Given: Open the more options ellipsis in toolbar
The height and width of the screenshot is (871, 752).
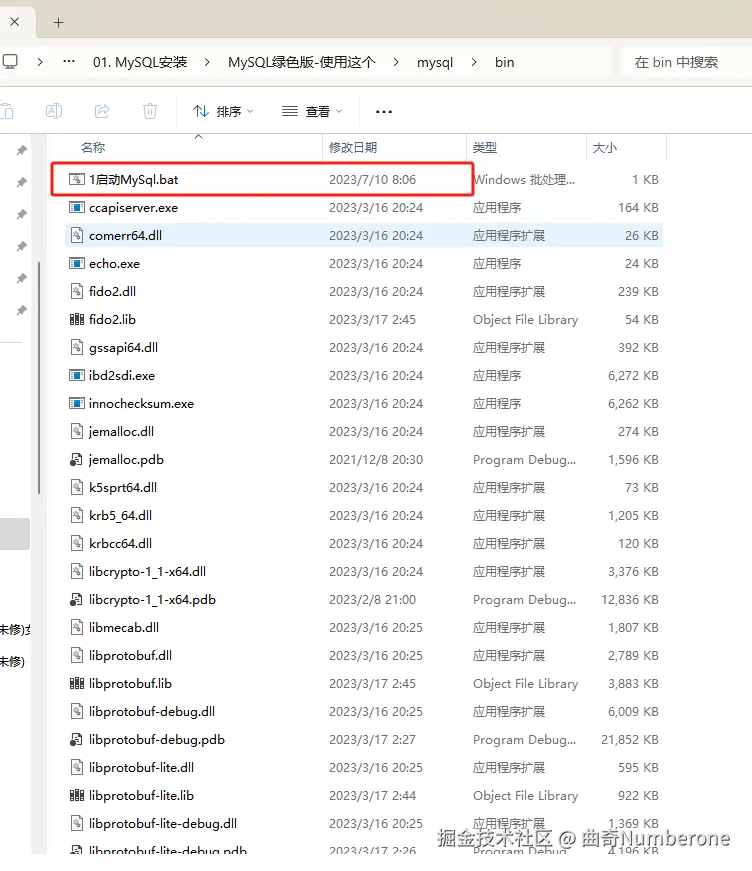Looking at the screenshot, I should (384, 112).
